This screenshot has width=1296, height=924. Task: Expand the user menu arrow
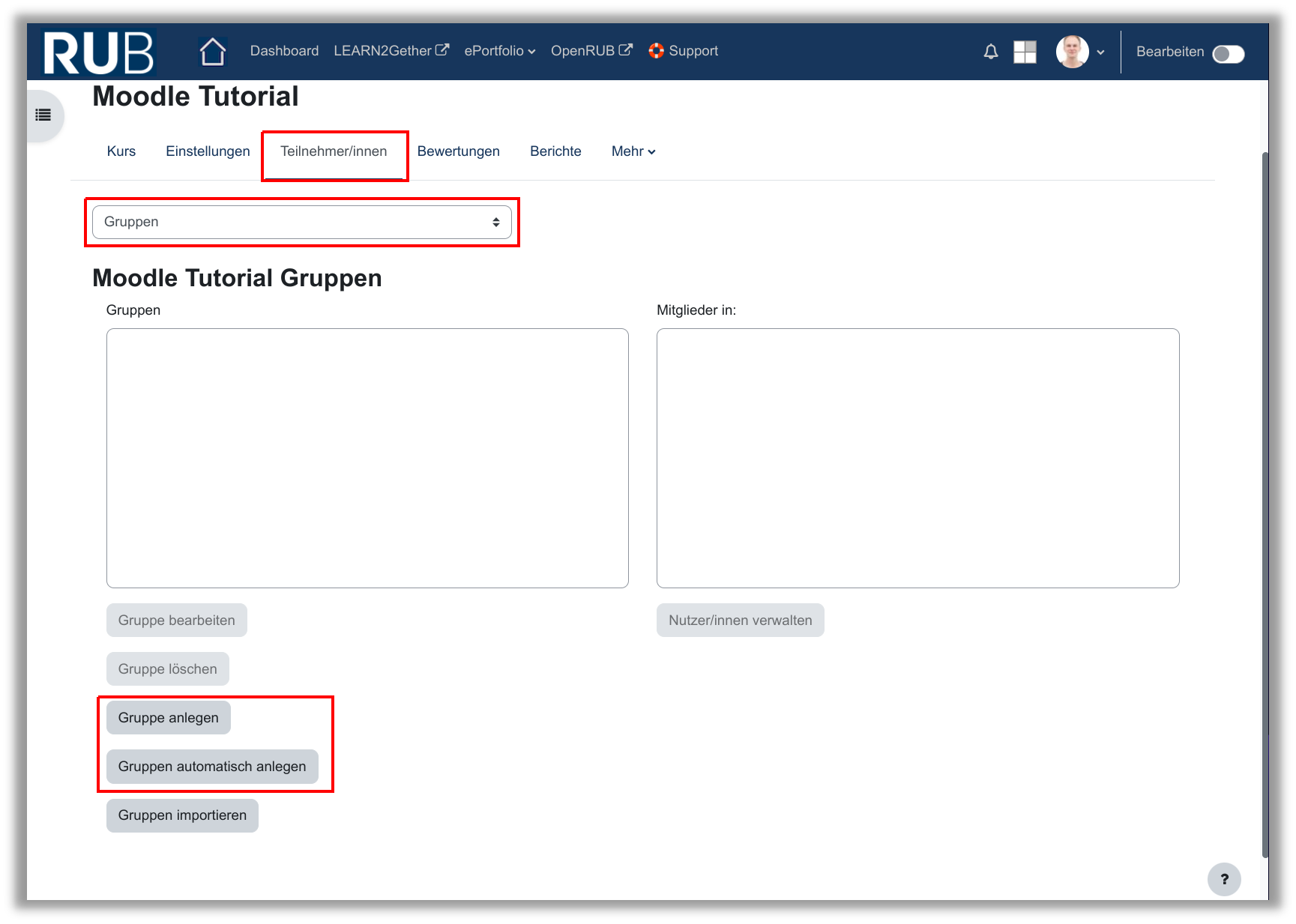tap(1100, 52)
